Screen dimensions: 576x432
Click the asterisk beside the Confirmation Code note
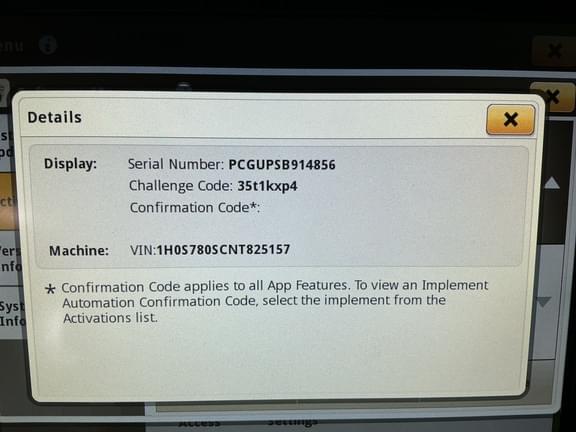(x=50, y=289)
